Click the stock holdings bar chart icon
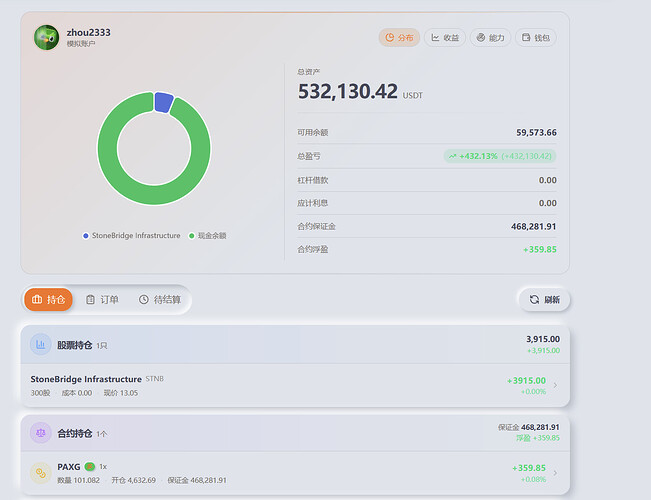 (41, 344)
